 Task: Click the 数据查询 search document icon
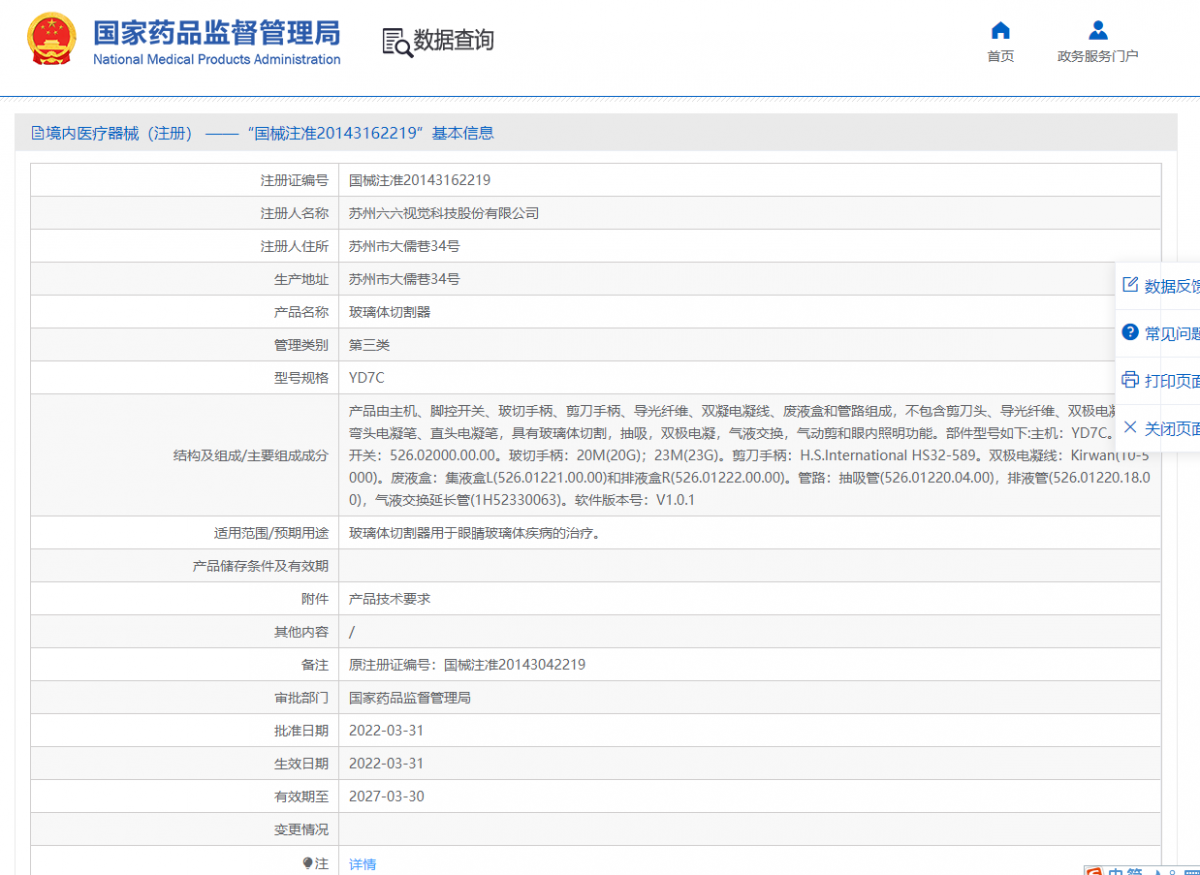click(397, 42)
